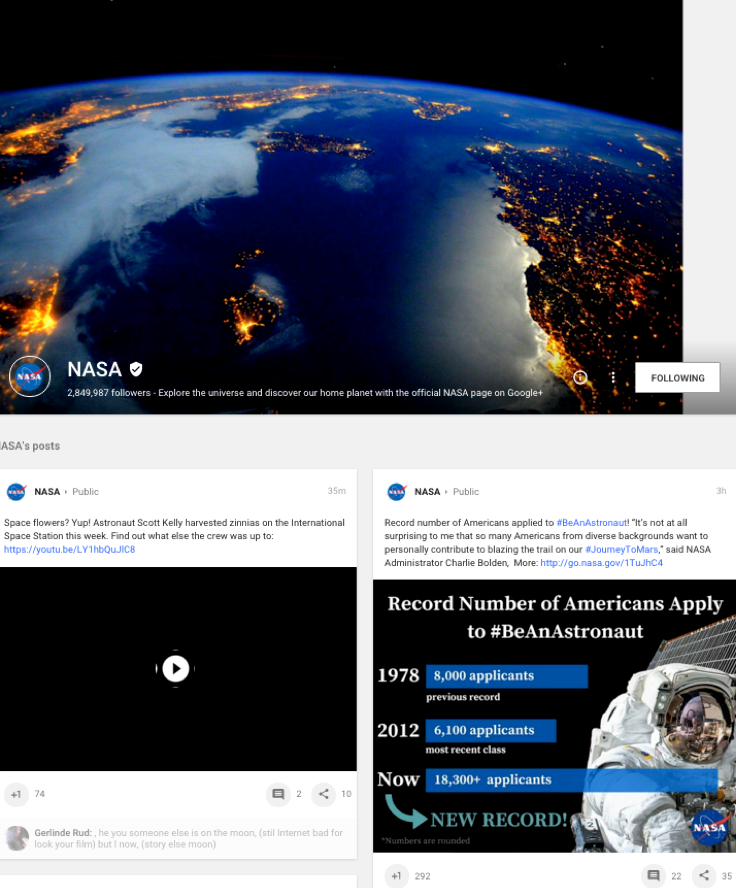Open comments icon on astronaut record post
The image size is (736, 888).
point(653,876)
